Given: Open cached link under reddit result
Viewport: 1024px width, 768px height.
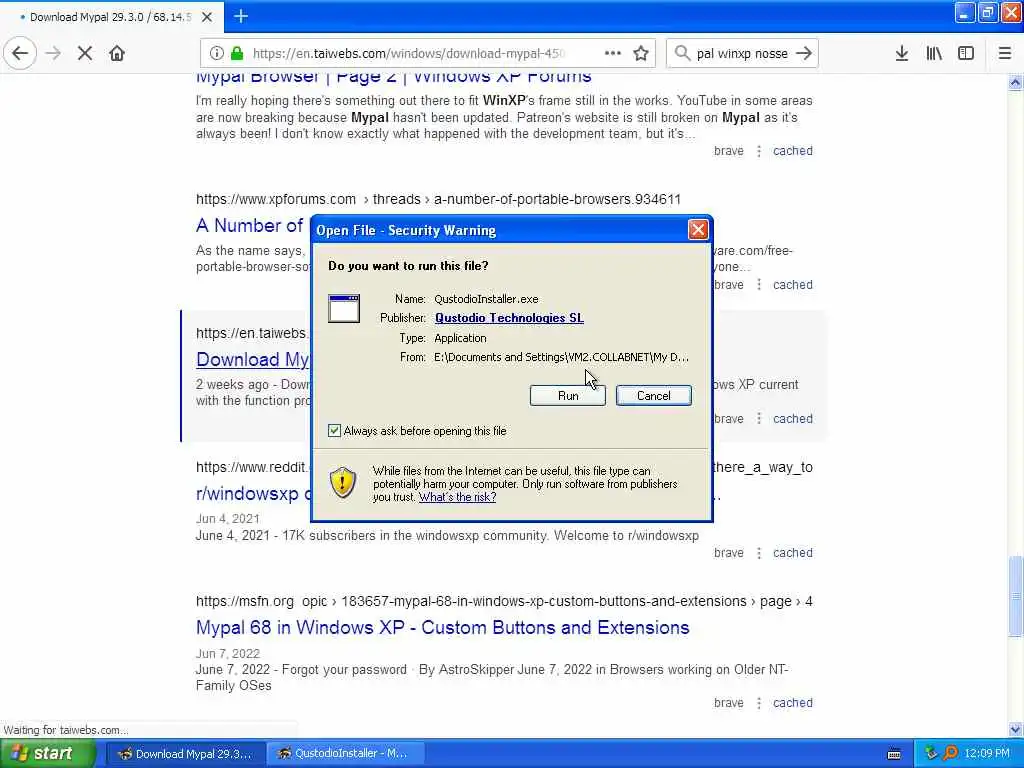Looking at the screenshot, I should coord(793,553).
